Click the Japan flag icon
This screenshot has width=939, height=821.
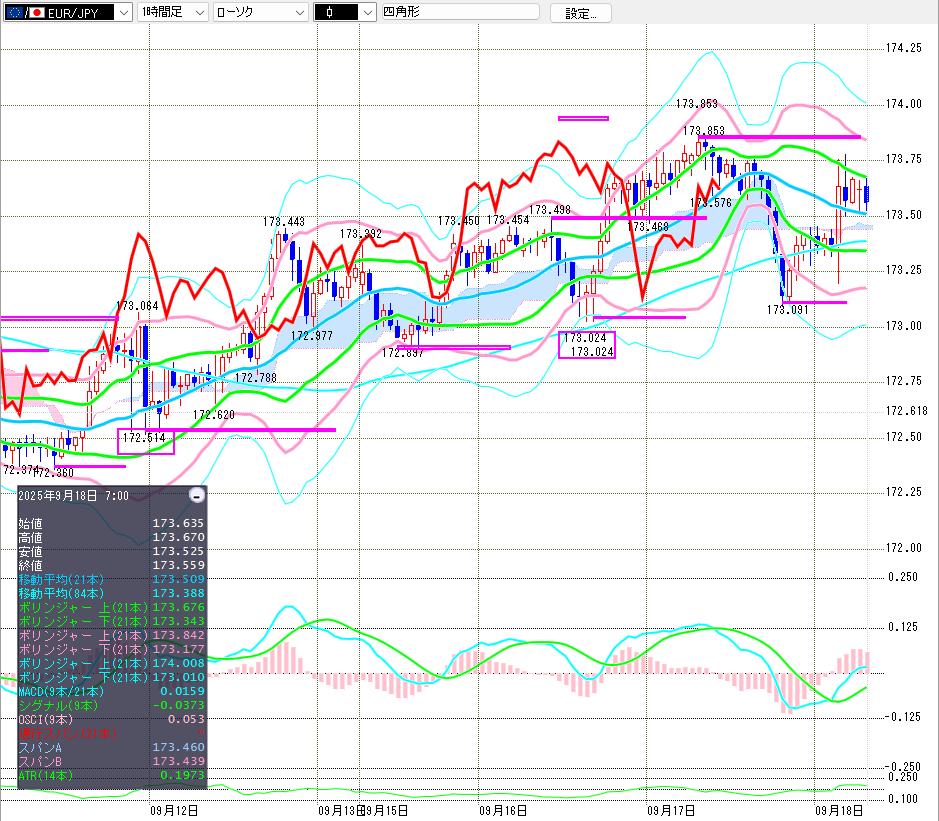37,12
